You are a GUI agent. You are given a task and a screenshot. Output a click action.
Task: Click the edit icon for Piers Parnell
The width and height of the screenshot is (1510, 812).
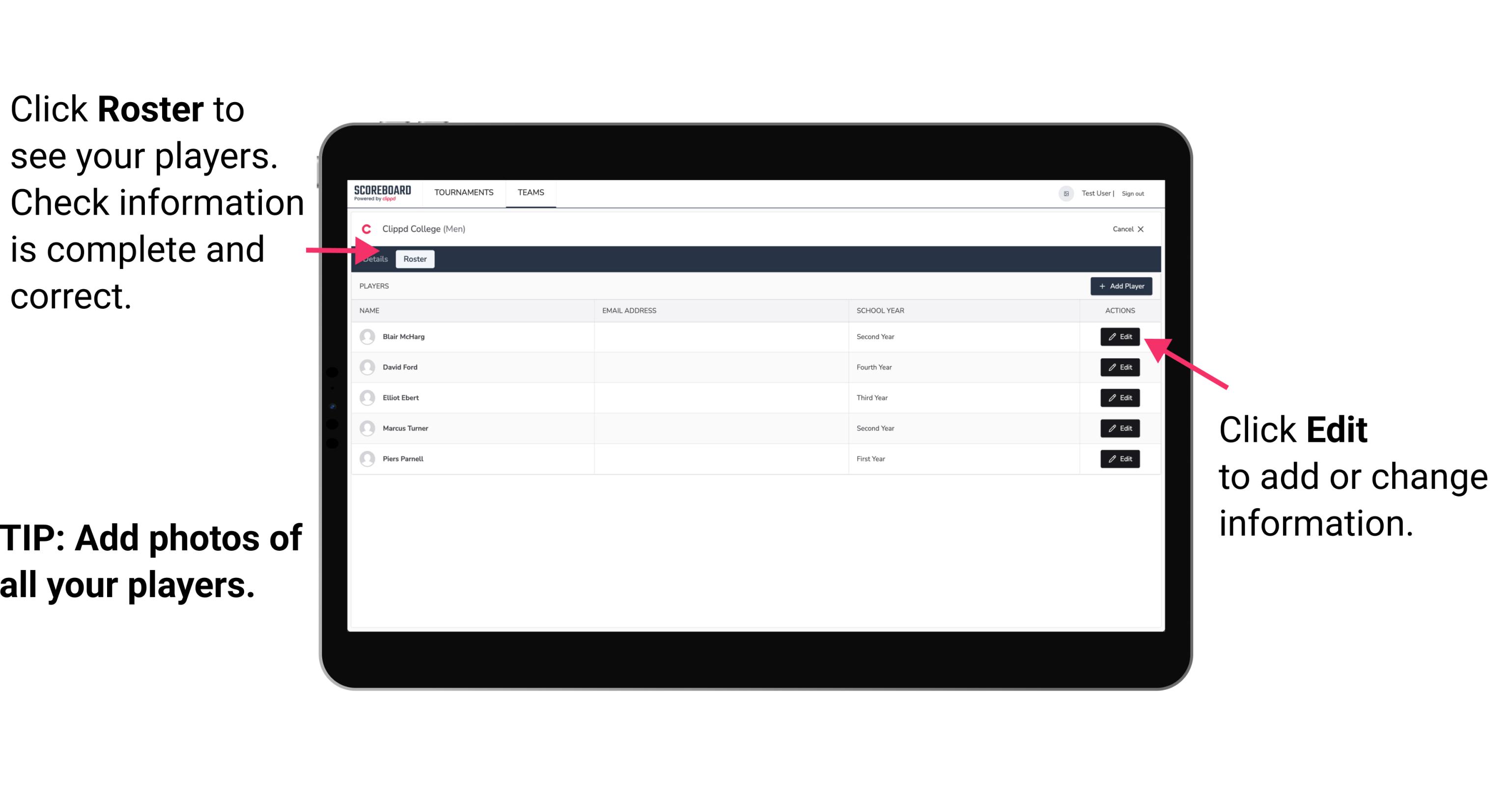click(x=1119, y=459)
